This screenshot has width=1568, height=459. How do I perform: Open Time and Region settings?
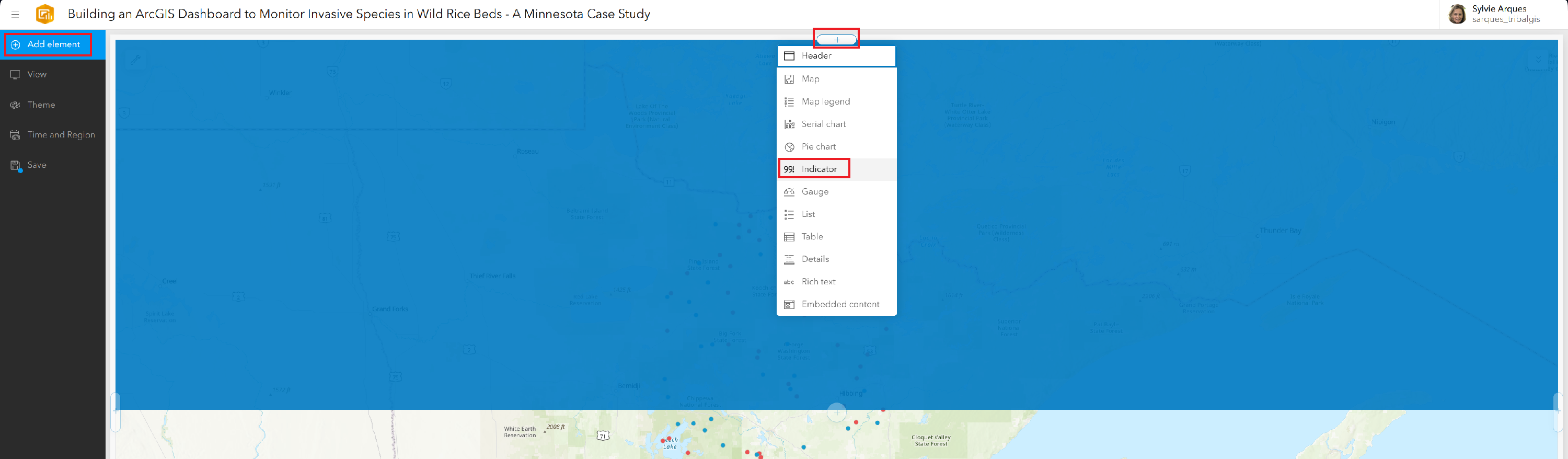click(x=52, y=134)
